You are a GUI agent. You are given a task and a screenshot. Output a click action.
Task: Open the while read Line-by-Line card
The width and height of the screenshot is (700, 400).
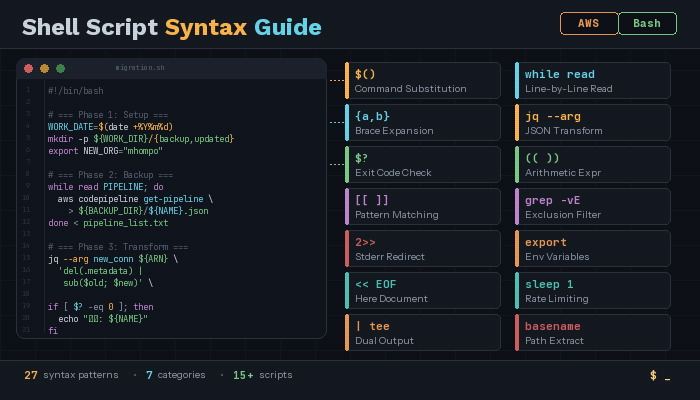pyautogui.click(x=593, y=81)
